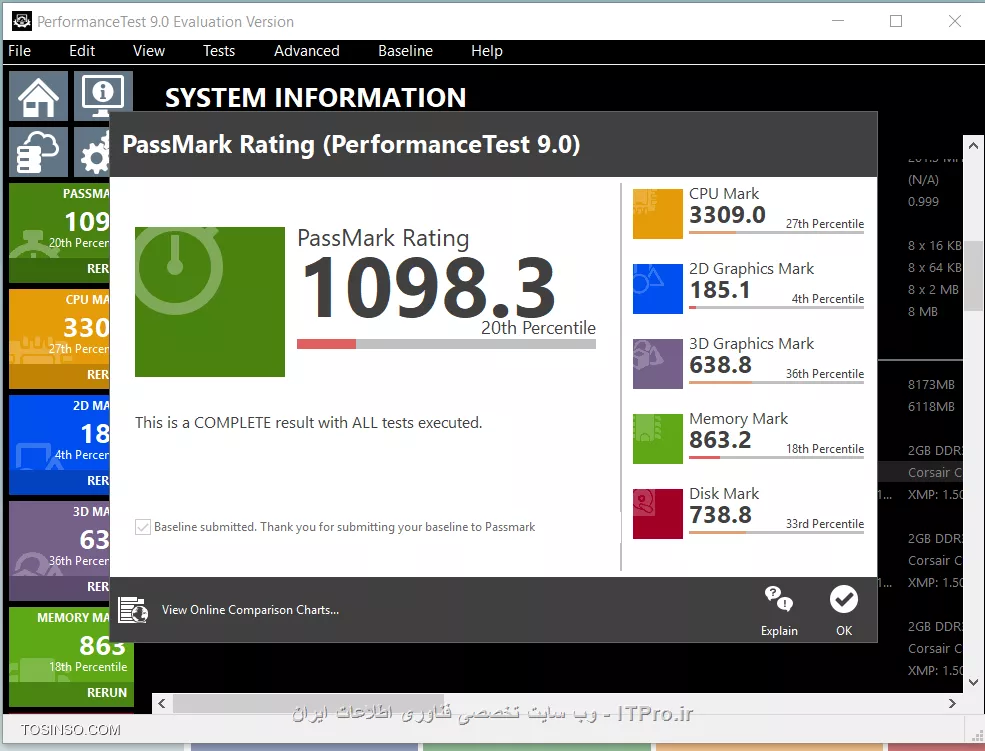Click the 0.999 value in the background

923,202
